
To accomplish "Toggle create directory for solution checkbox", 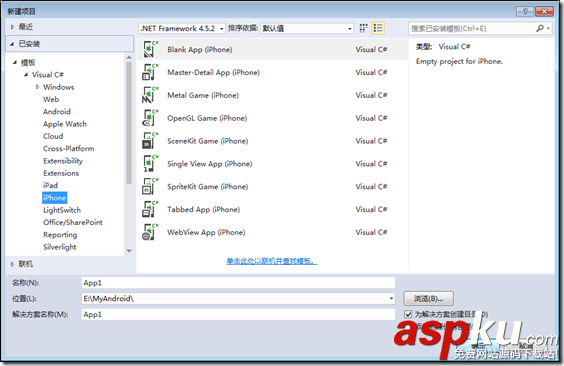I will [408, 314].
